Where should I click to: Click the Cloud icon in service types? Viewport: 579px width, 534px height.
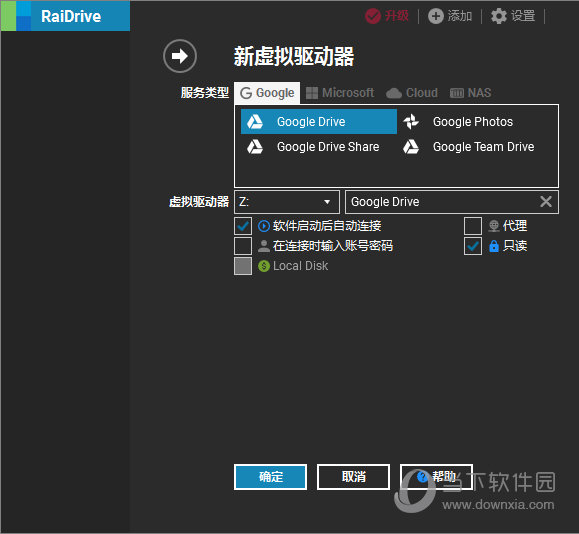[394, 93]
